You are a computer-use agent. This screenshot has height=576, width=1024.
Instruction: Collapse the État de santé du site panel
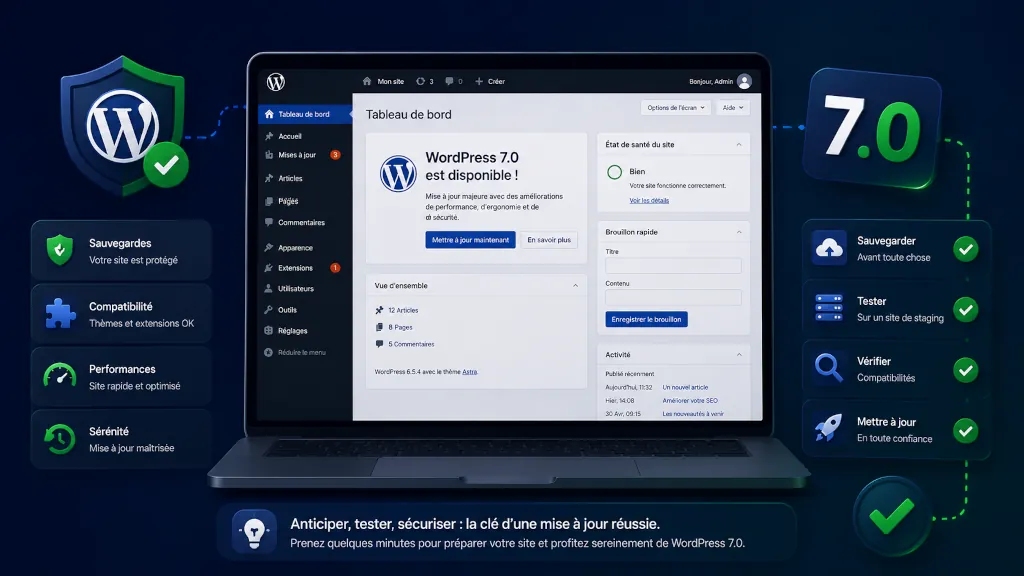click(x=739, y=144)
